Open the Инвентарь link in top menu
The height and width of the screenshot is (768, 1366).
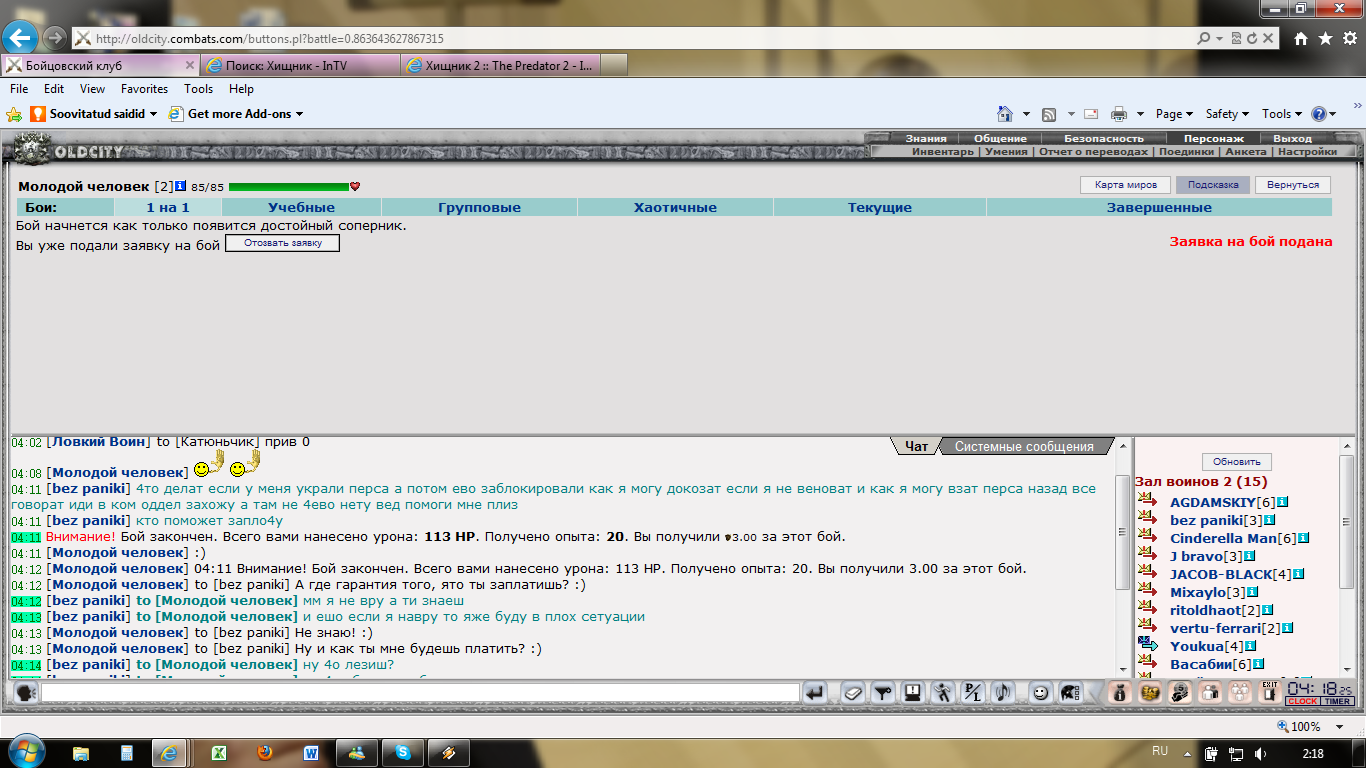coord(942,152)
